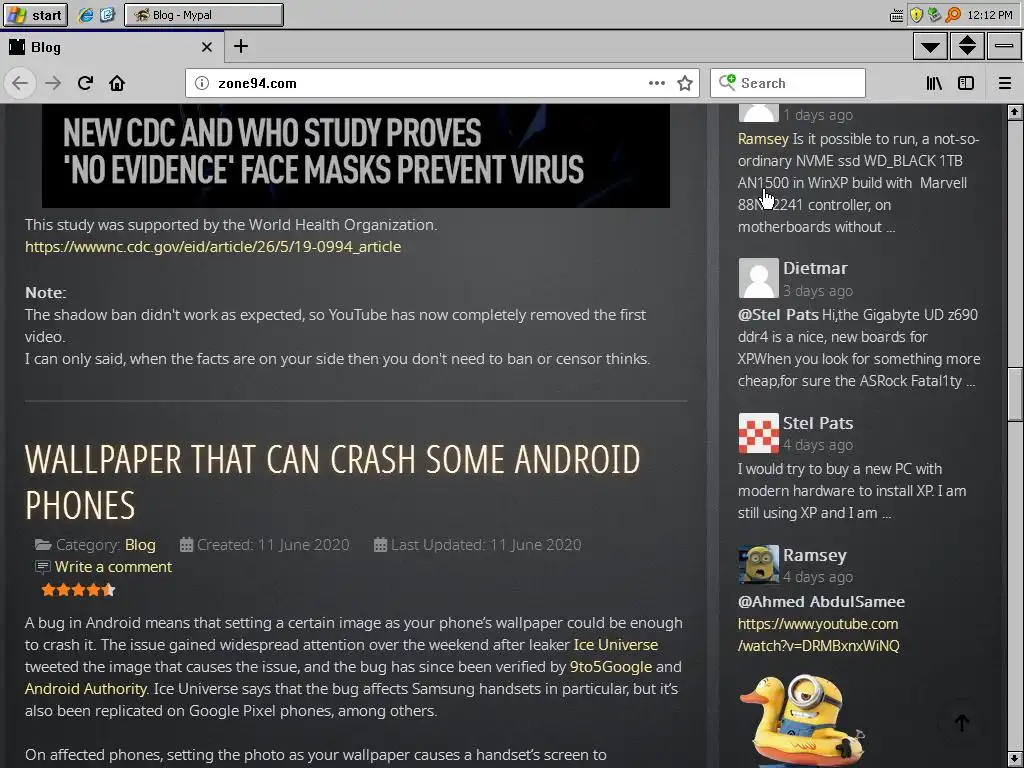The image size is (1024, 768).
Task: Open the Library bookmarks panel icon
Action: [934, 83]
